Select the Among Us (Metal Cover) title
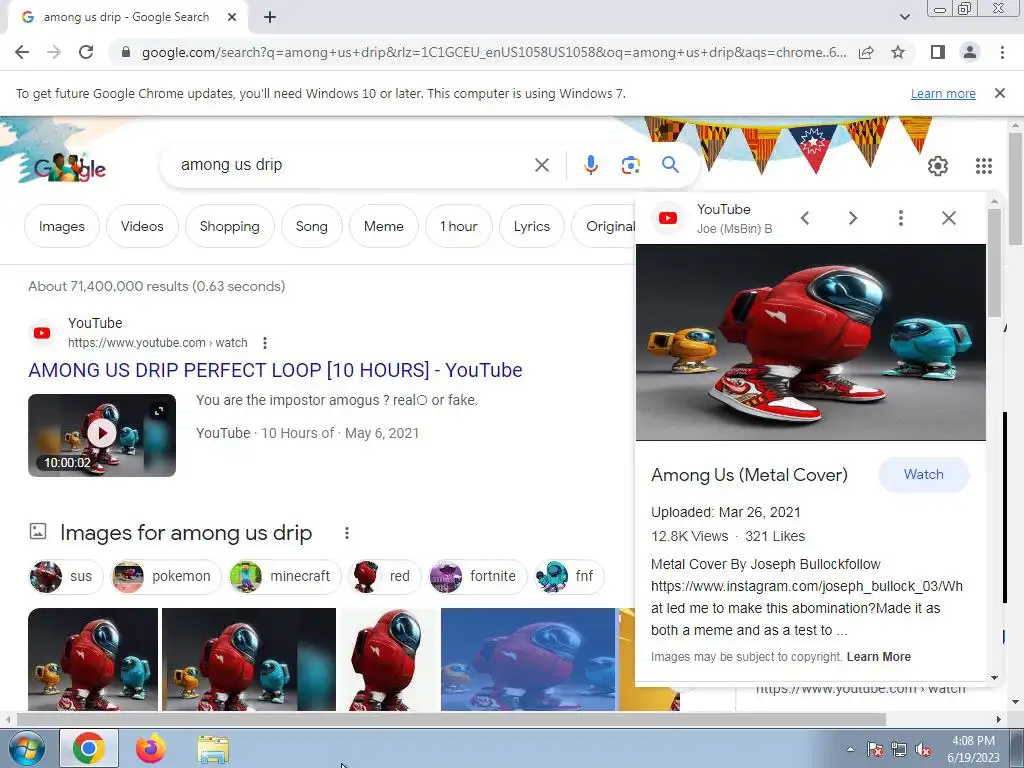1024x768 pixels. pyautogui.click(x=749, y=475)
